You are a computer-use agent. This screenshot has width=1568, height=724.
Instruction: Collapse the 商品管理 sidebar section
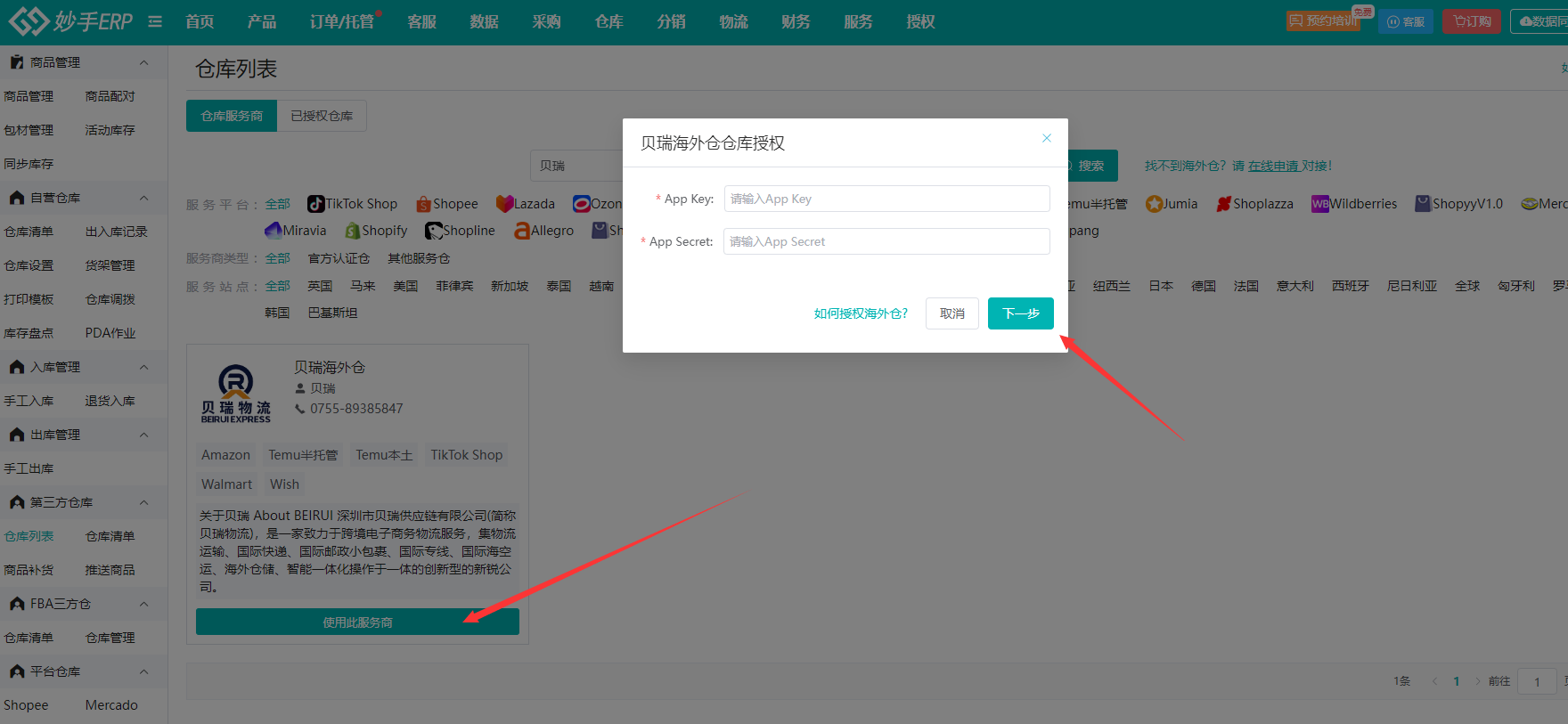point(144,62)
